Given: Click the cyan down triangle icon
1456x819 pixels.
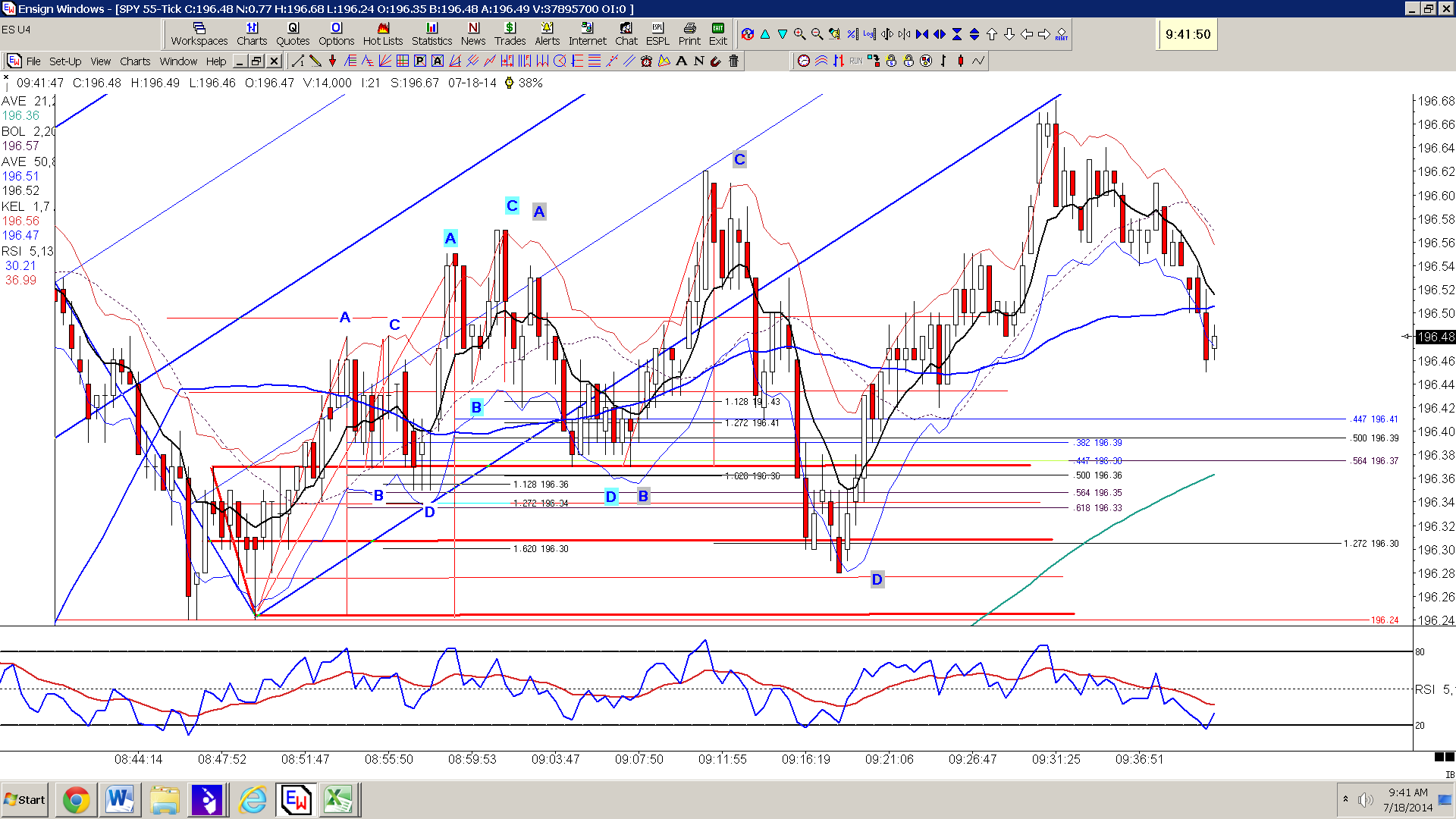Looking at the screenshot, I should (783, 34).
